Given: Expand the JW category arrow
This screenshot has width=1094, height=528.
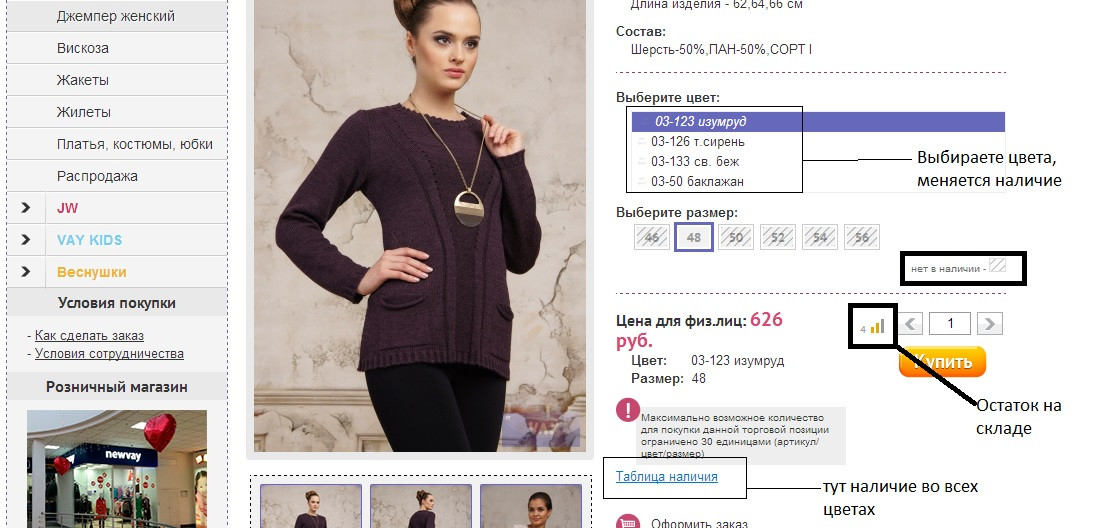Looking at the screenshot, I should tap(26, 208).
